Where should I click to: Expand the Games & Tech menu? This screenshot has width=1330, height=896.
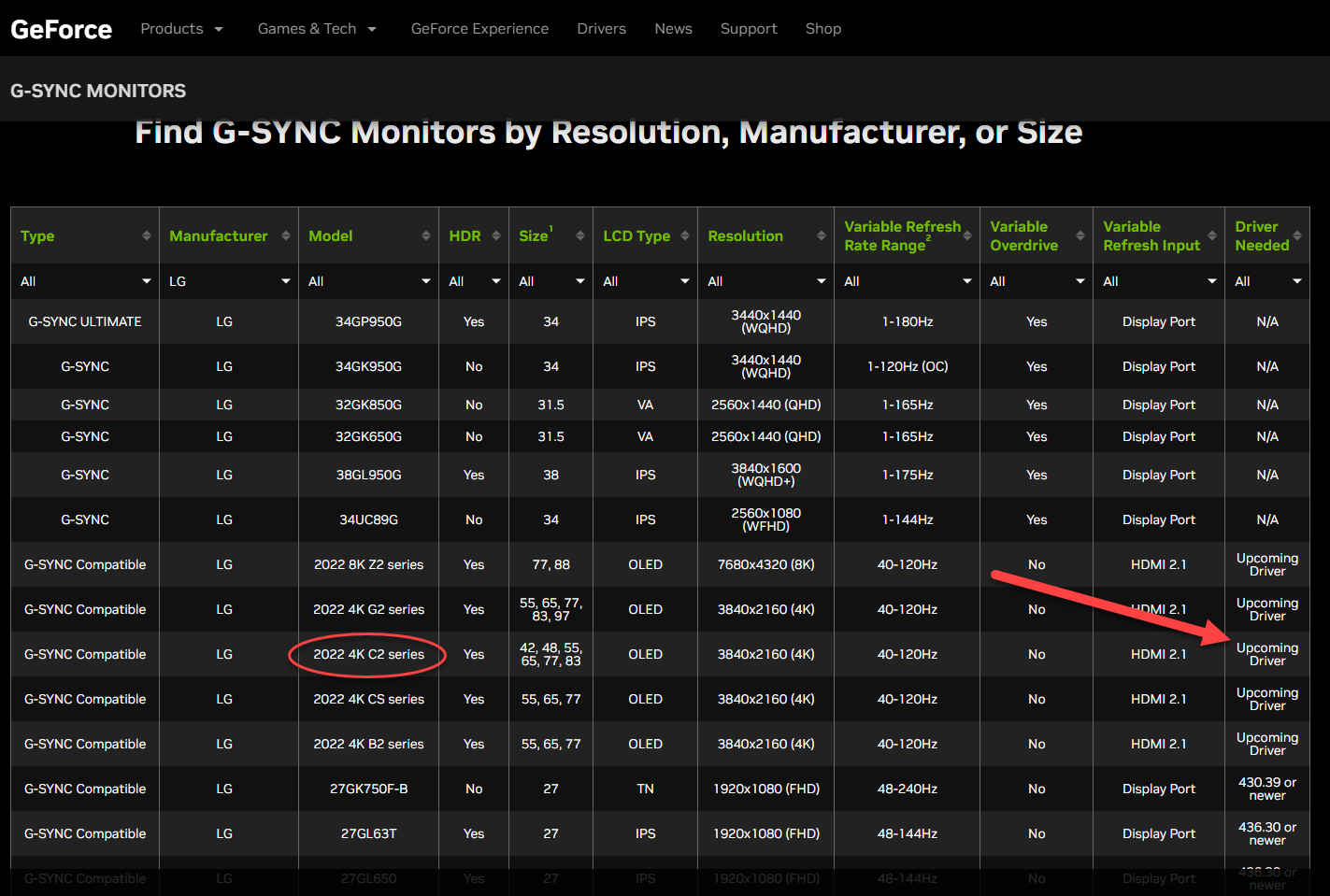coord(317,29)
